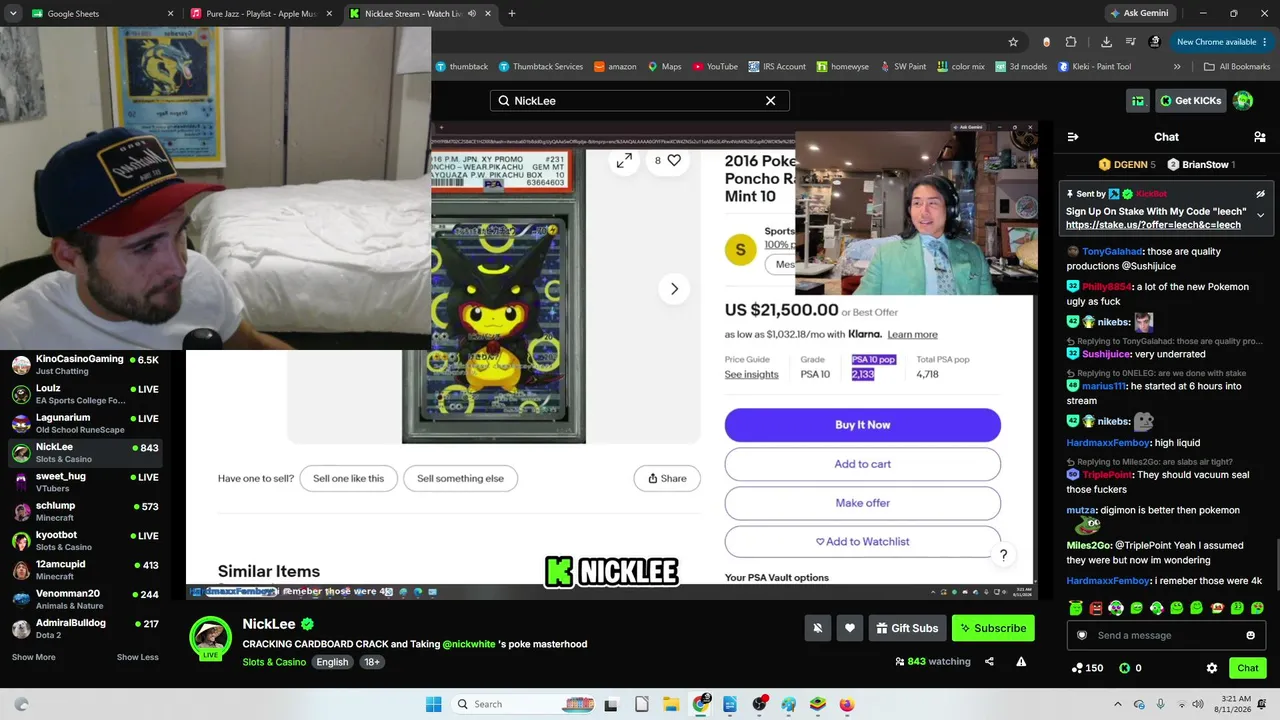The height and width of the screenshot is (720, 1280).
Task: Open Firefox from the taskbar
Action: pos(847,704)
